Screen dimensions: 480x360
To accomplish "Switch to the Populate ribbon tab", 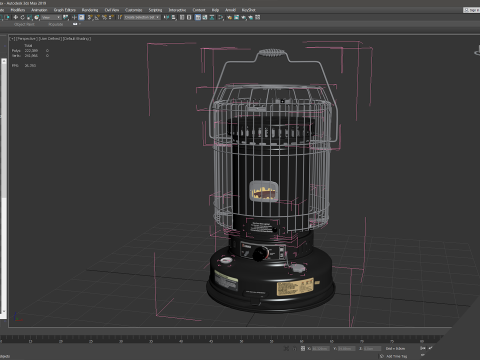I will pos(56,24).
